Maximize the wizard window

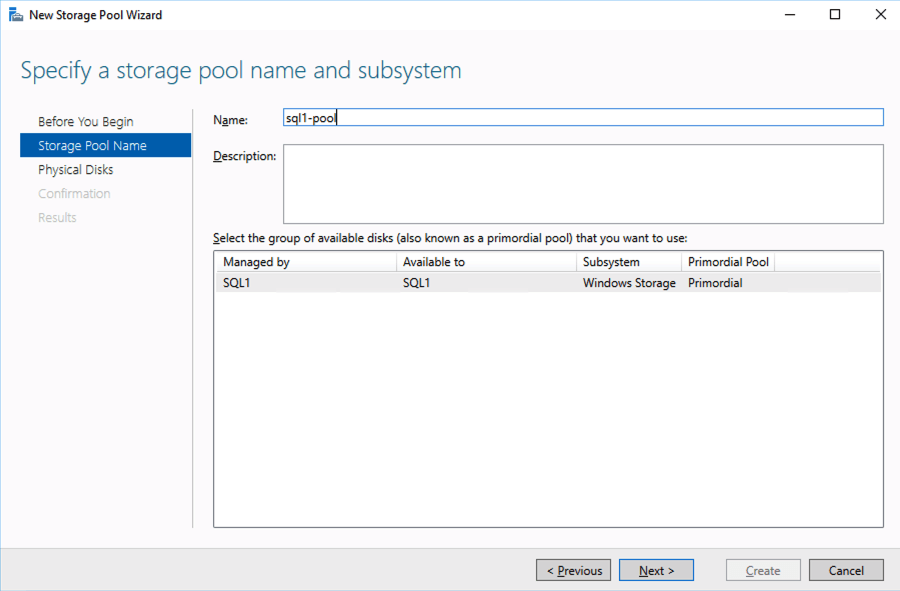click(835, 15)
